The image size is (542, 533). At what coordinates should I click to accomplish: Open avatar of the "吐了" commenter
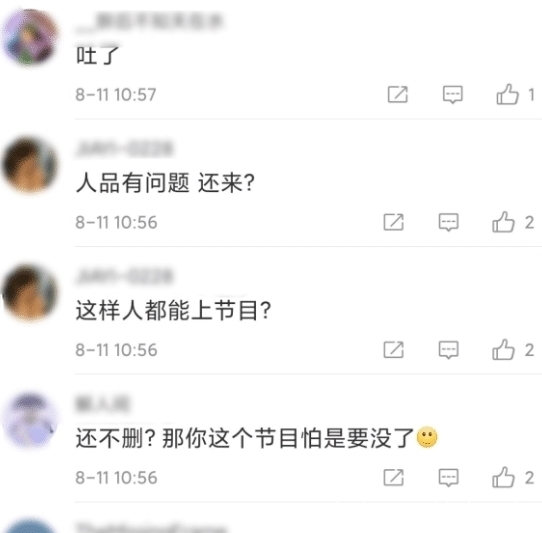coord(30,37)
